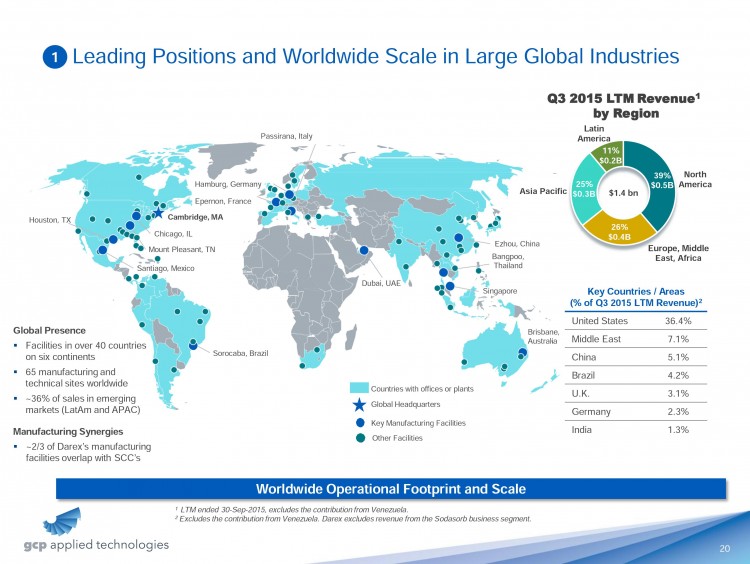Click the 25% Asia Pacific donut segment

pos(587,190)
